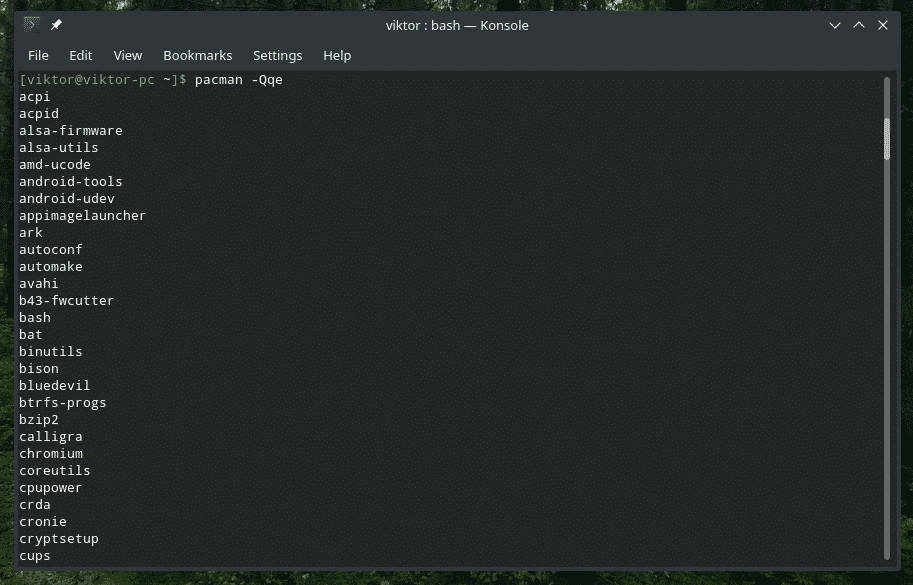
Task: Open the Settings menu
Action: click(278, 55)
